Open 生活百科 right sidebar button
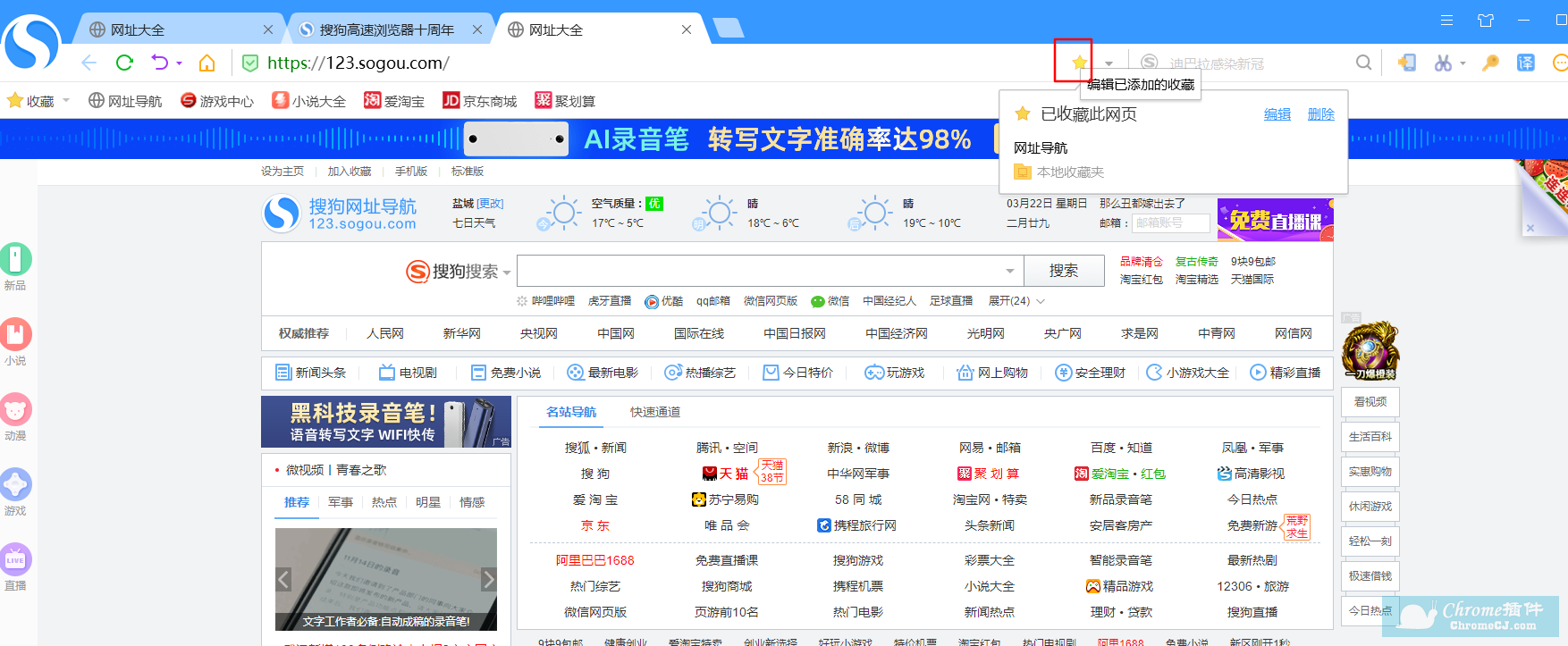The width and height of the screenshot is (1568, 646). tap(1370, 437)
